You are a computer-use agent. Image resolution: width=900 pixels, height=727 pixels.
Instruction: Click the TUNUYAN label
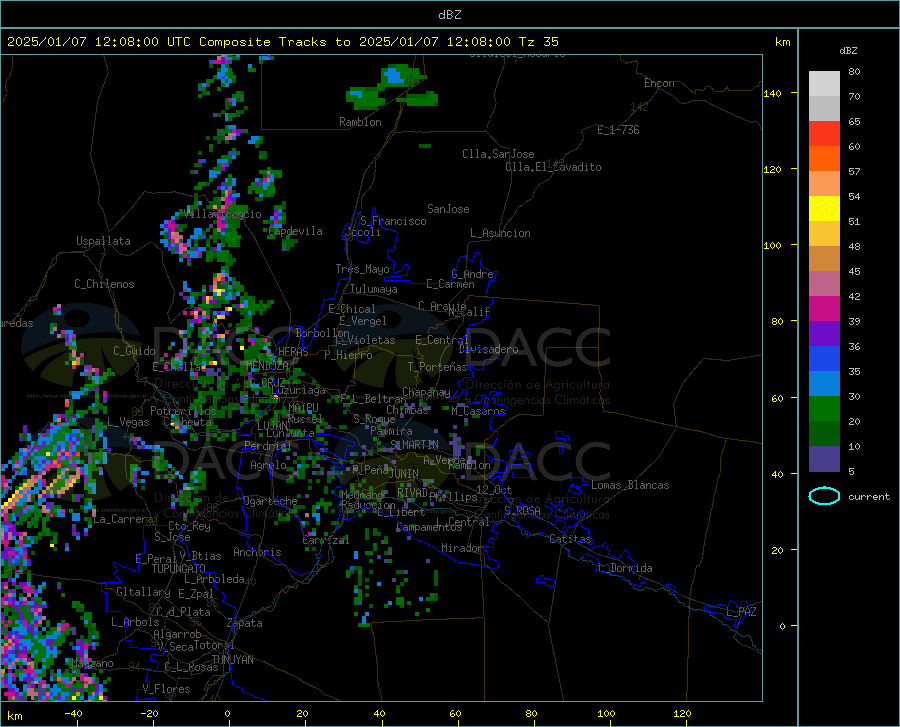click(232, 660)
